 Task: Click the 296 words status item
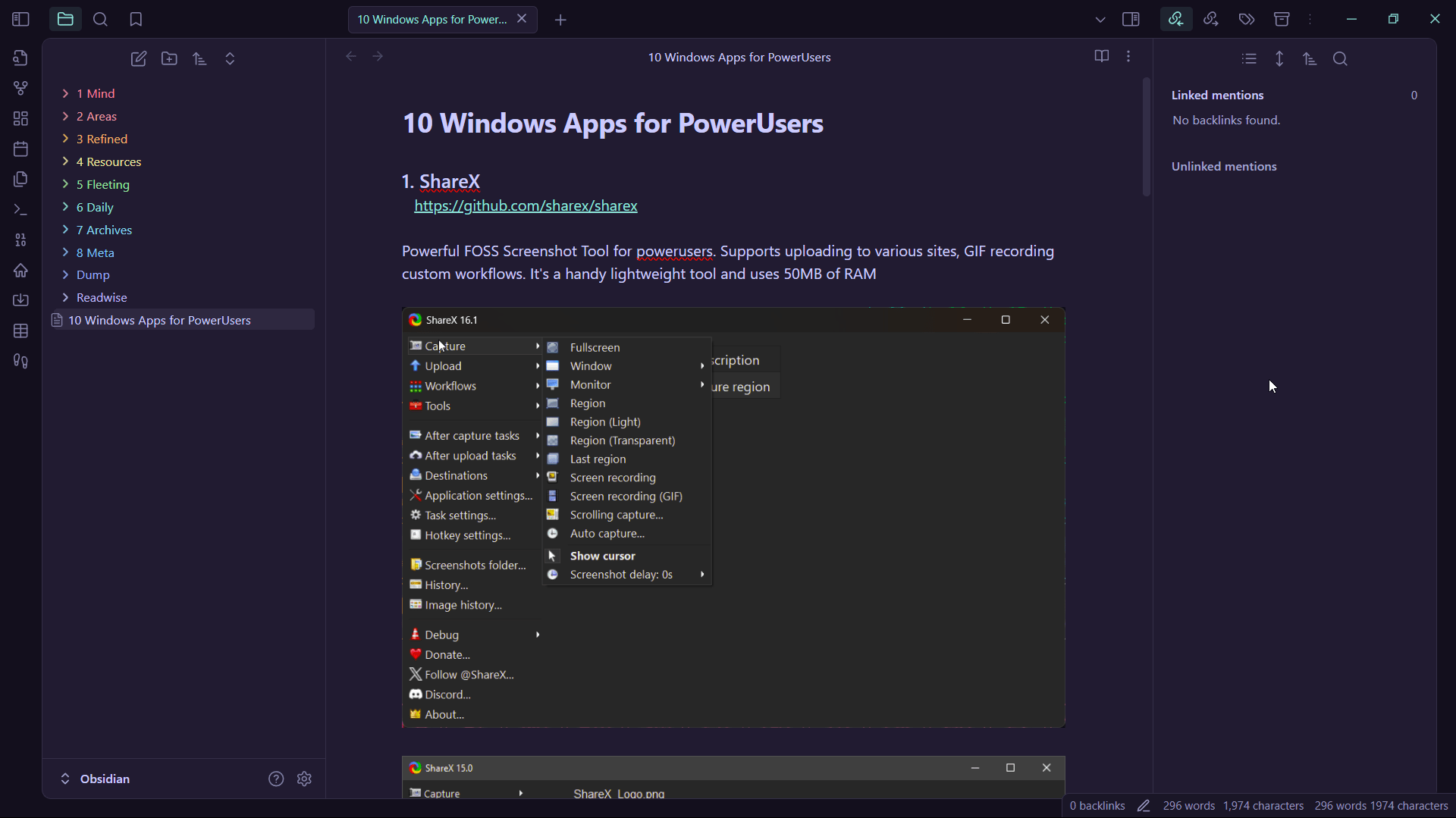1188,806
